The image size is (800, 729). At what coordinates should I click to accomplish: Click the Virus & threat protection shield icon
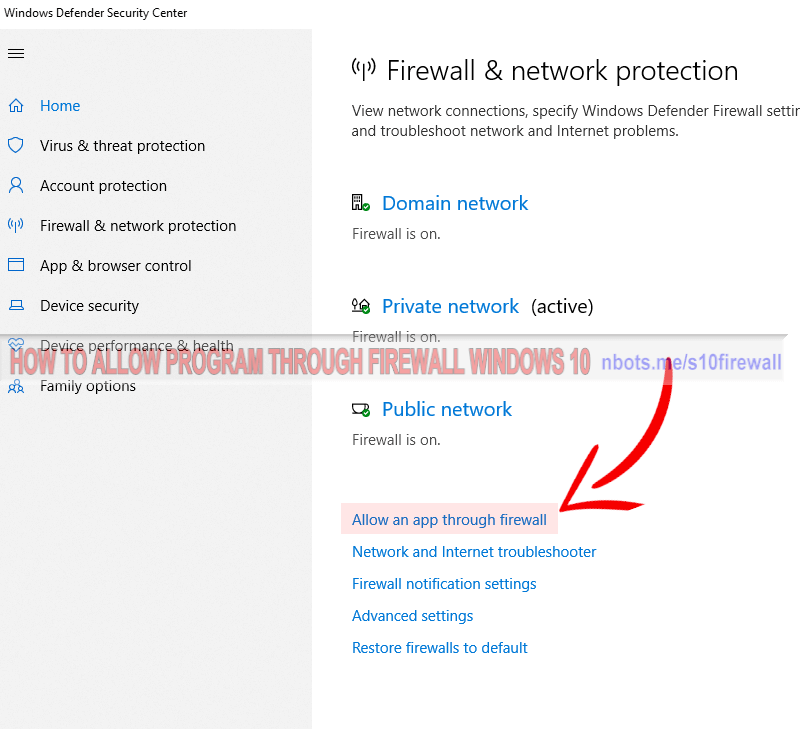tap(16, 146)
